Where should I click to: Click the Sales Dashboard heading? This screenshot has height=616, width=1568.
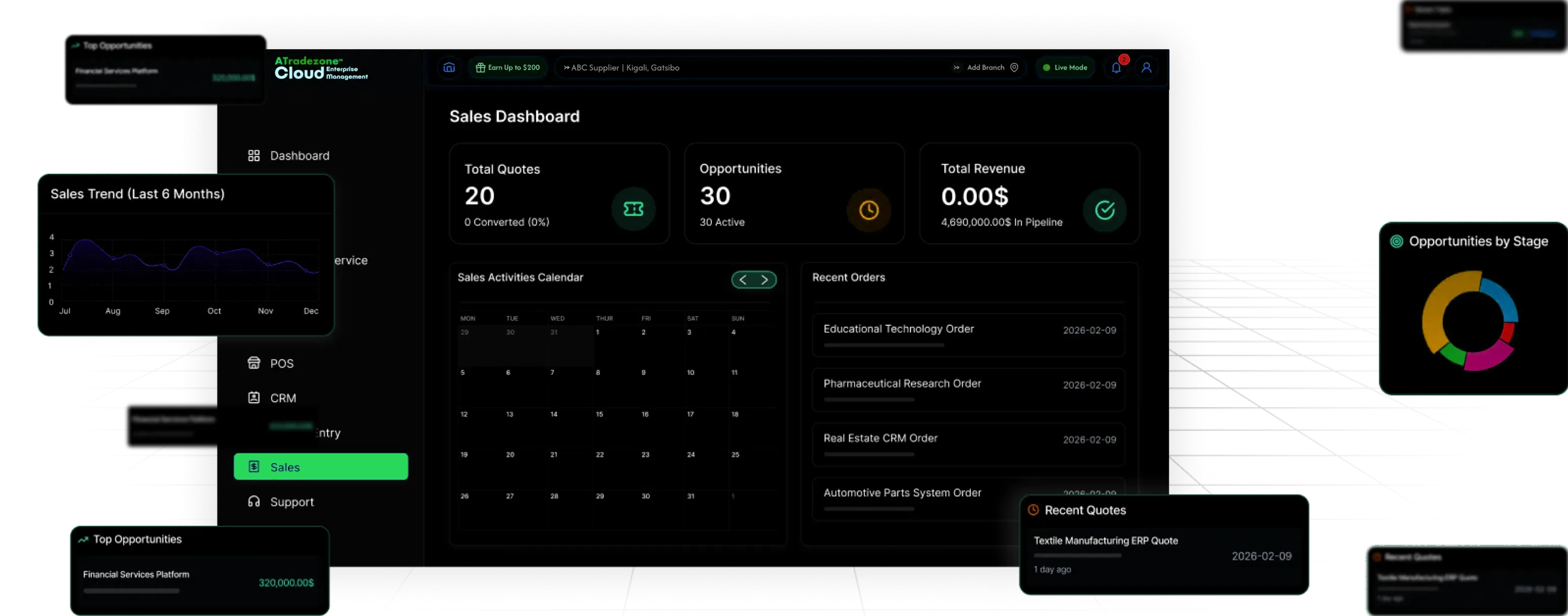pos(515,116)
